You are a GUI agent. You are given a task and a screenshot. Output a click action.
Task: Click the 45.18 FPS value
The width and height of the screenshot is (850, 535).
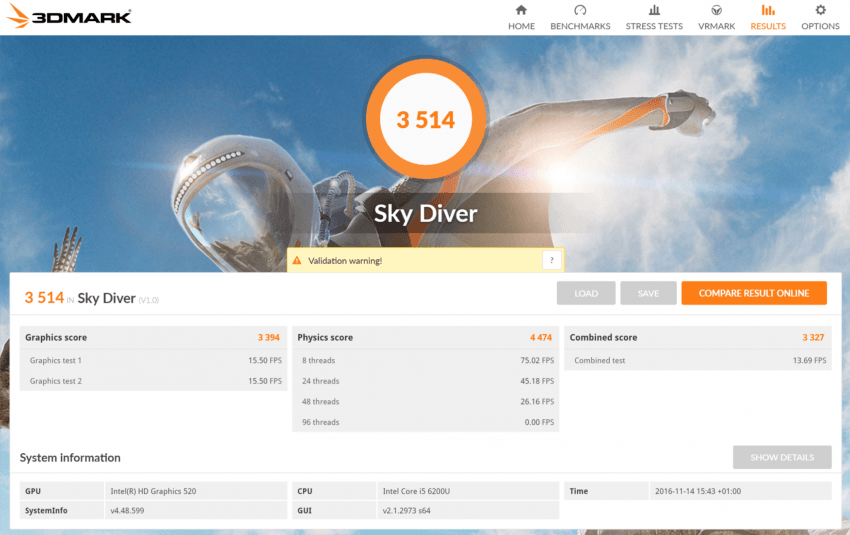point(537,381)
